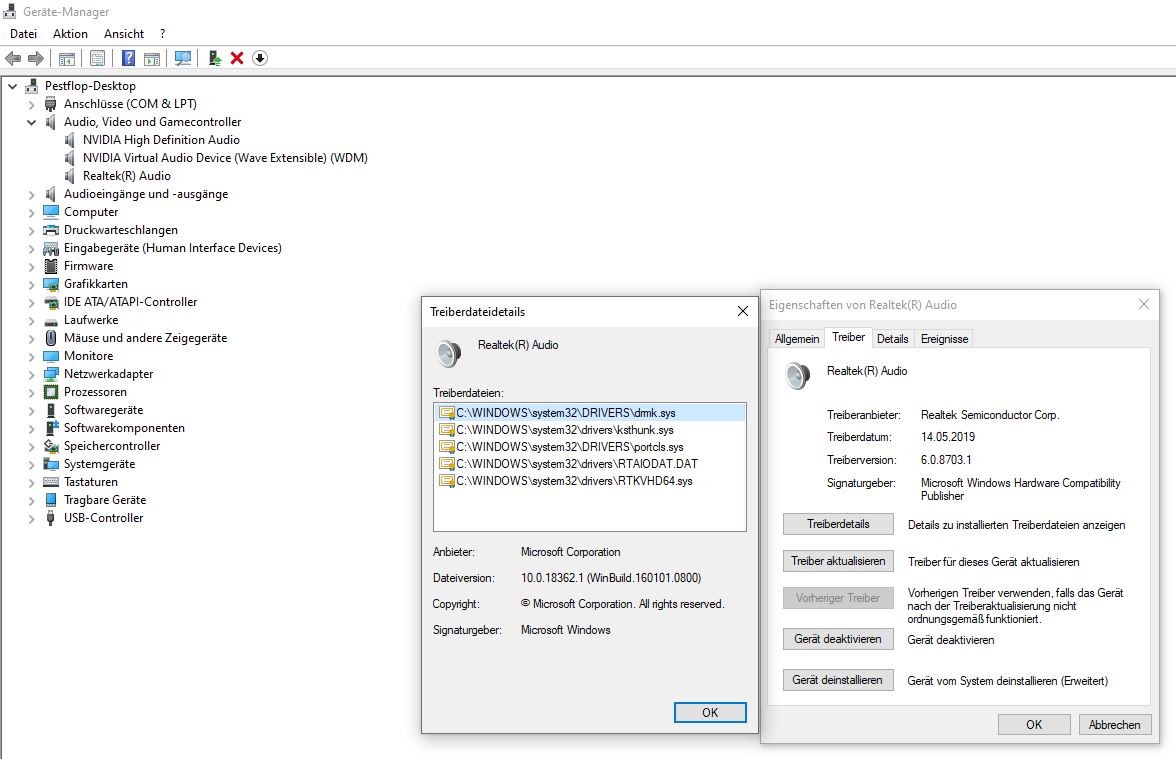This screenshot has height=759, width=1176.
Task: Expand the Computer node
Action: pyautogui.click(x=32, y=213)
